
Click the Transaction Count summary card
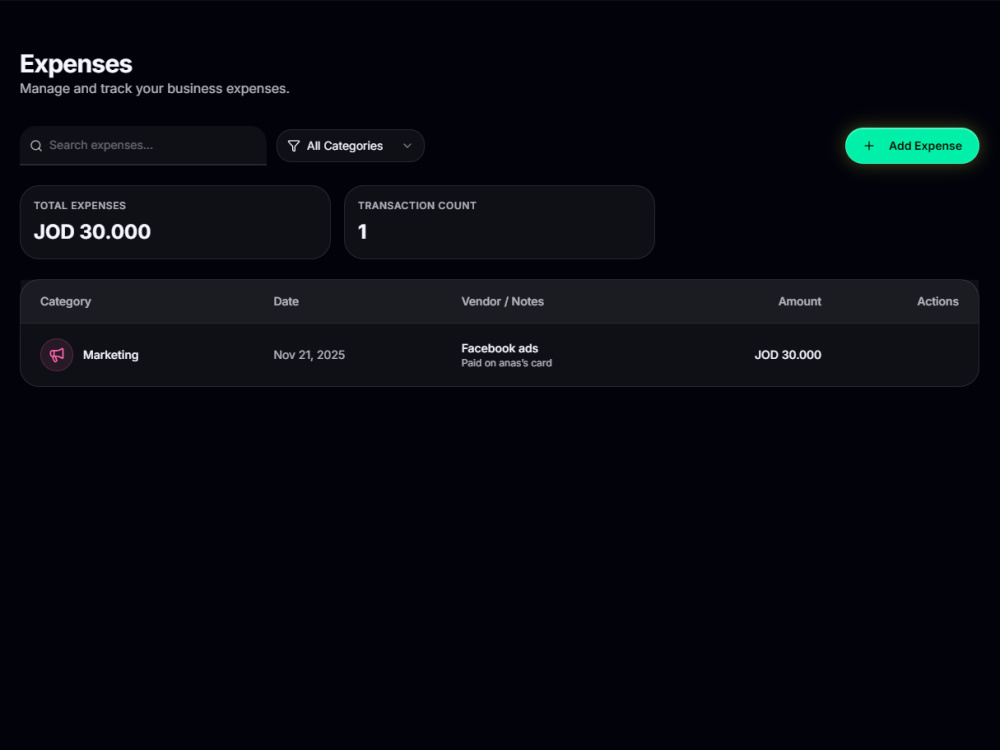pyautogui.click(x=499, y=223)
